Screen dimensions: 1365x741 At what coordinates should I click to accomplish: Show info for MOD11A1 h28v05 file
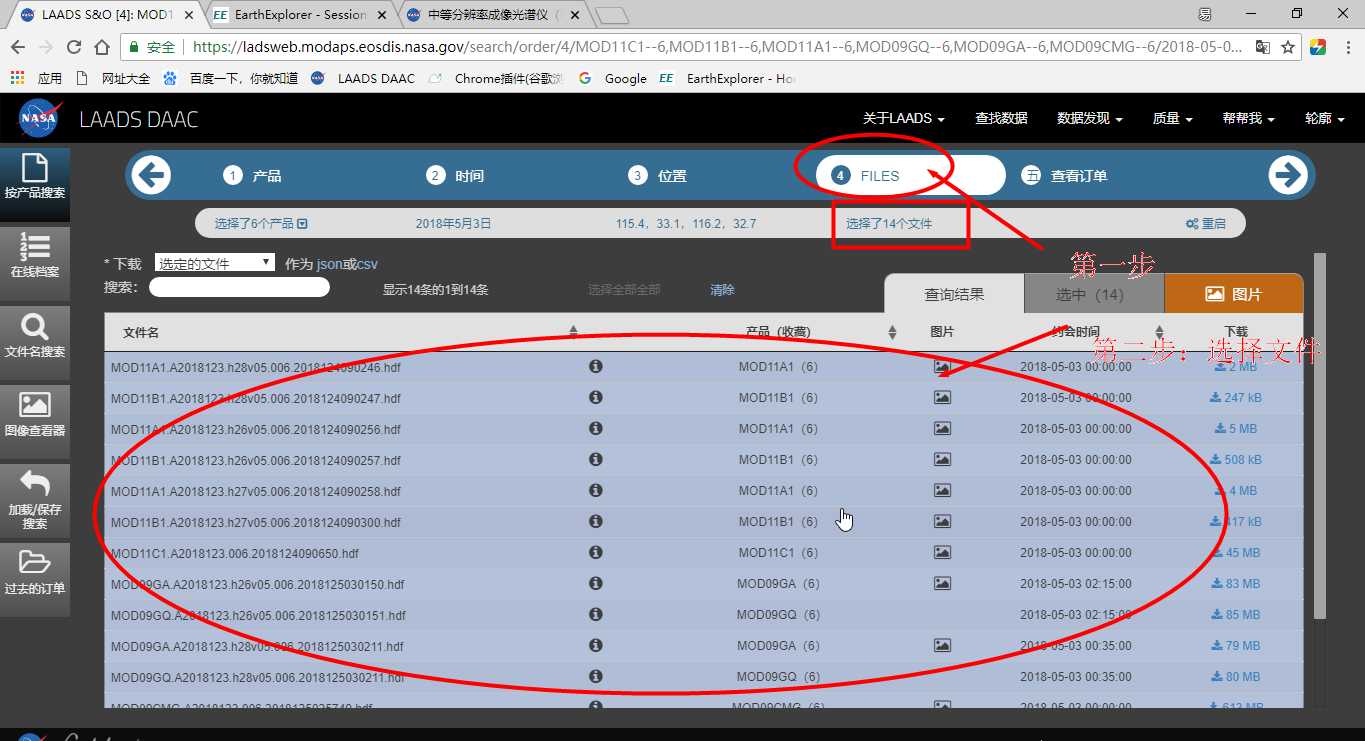click(x=596, y=367)
